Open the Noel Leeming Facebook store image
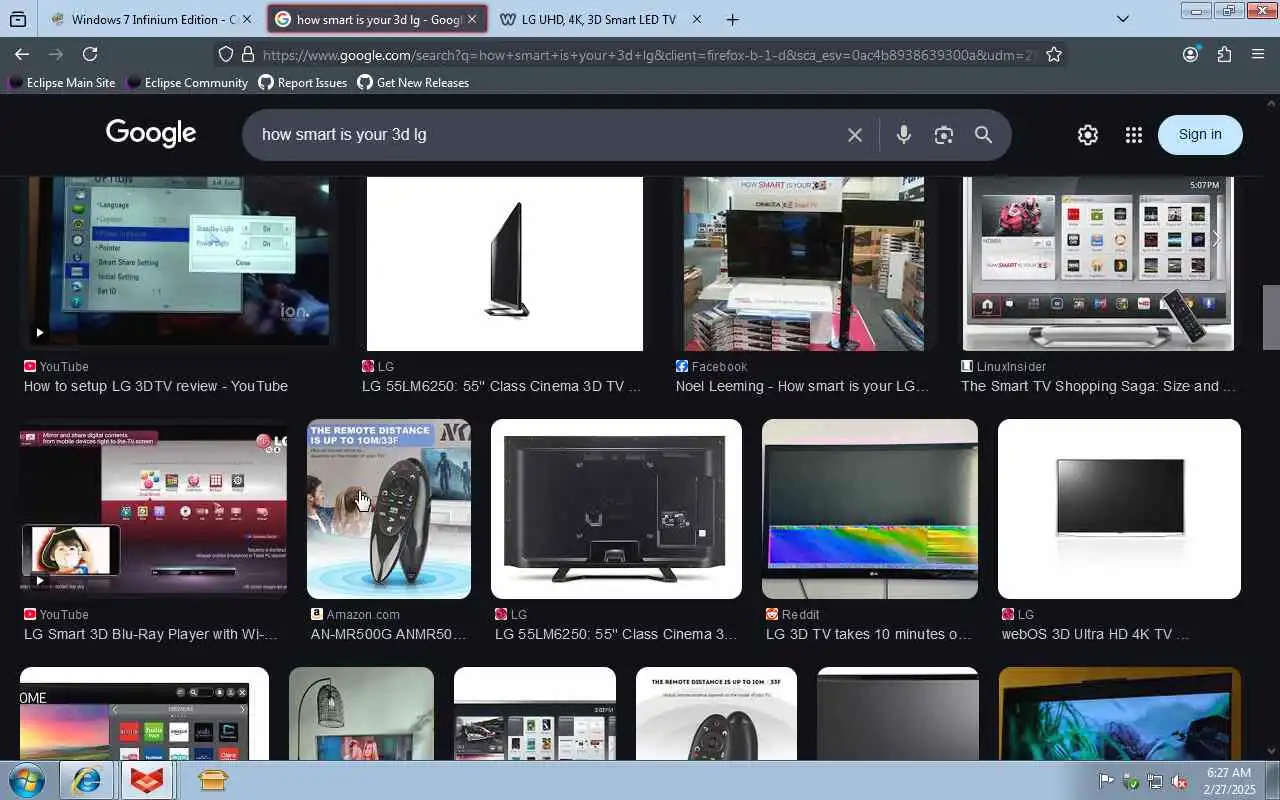 point(804,264)
